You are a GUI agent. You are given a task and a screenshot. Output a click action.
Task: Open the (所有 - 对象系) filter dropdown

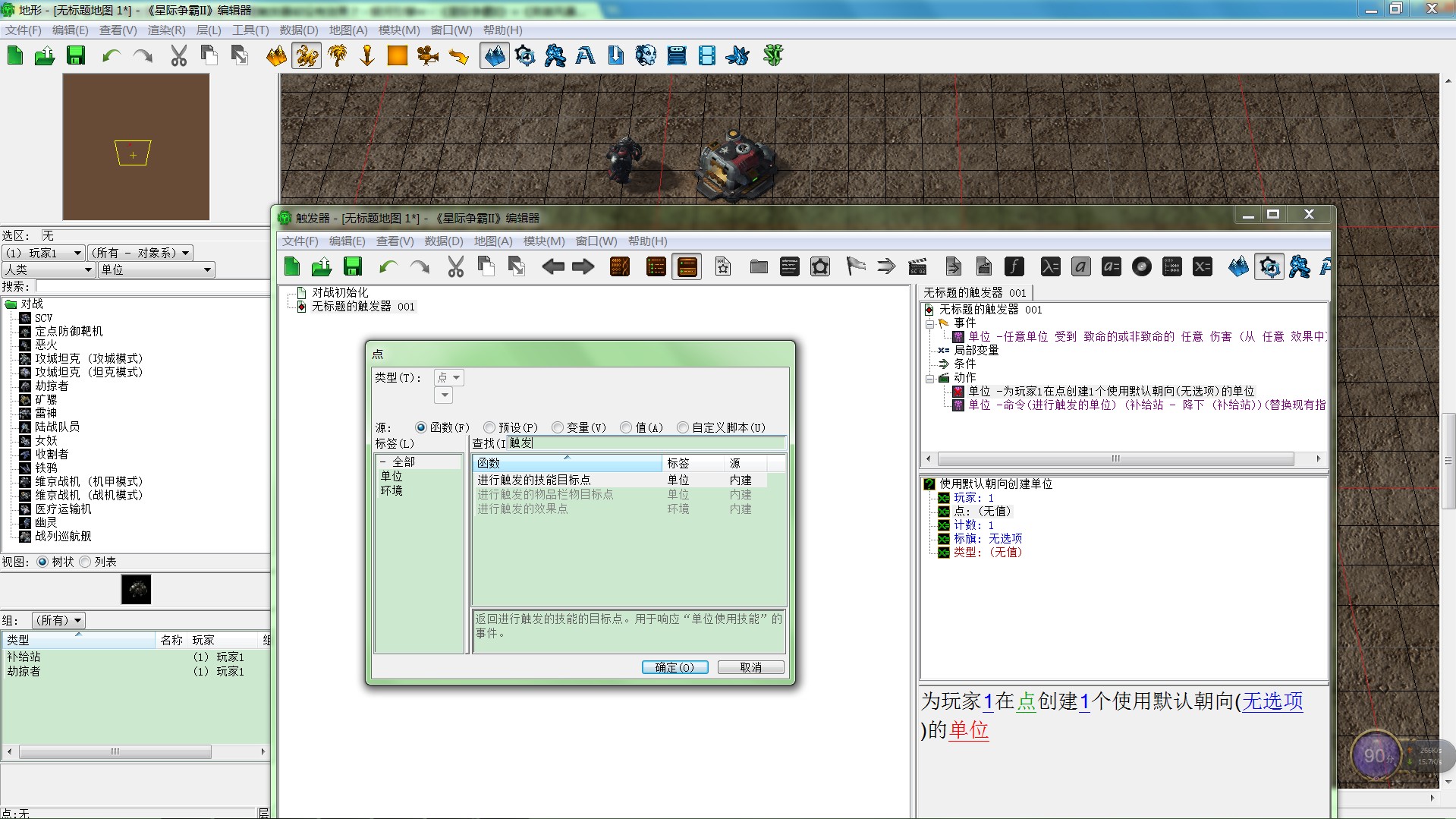[x=141, y=253]
